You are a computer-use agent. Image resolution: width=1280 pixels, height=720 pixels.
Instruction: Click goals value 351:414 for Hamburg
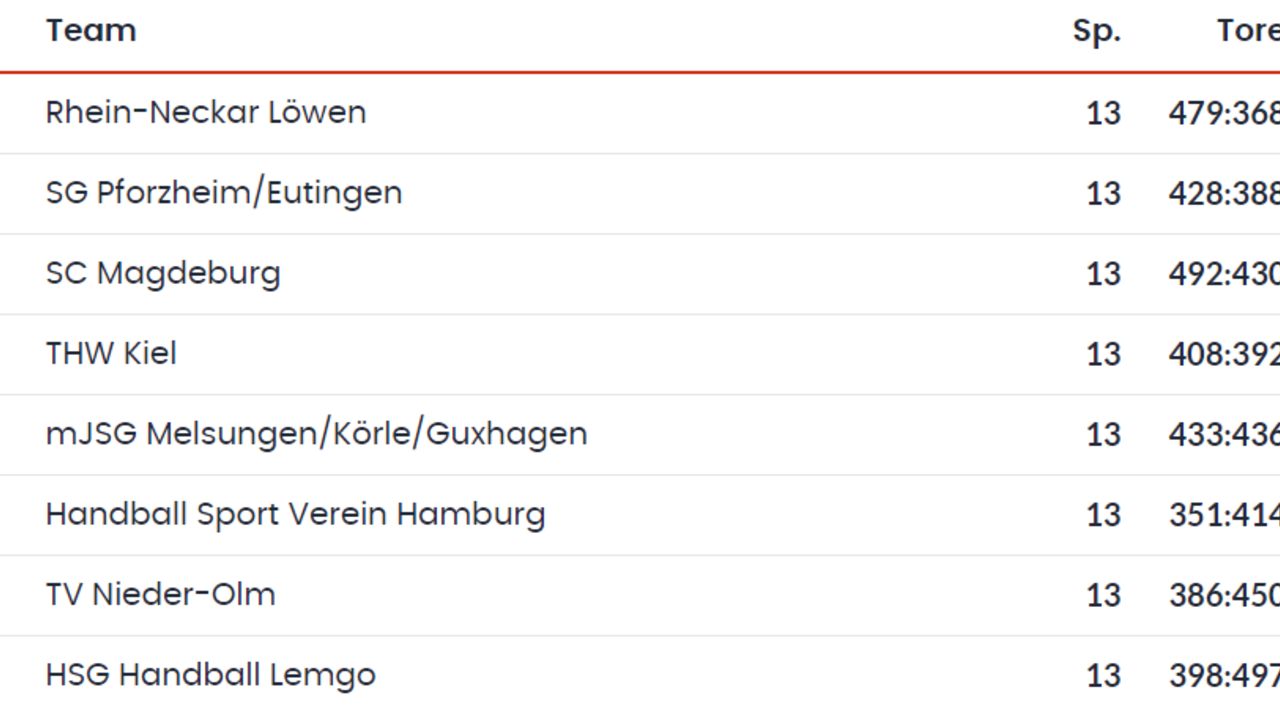[1224, 515]
